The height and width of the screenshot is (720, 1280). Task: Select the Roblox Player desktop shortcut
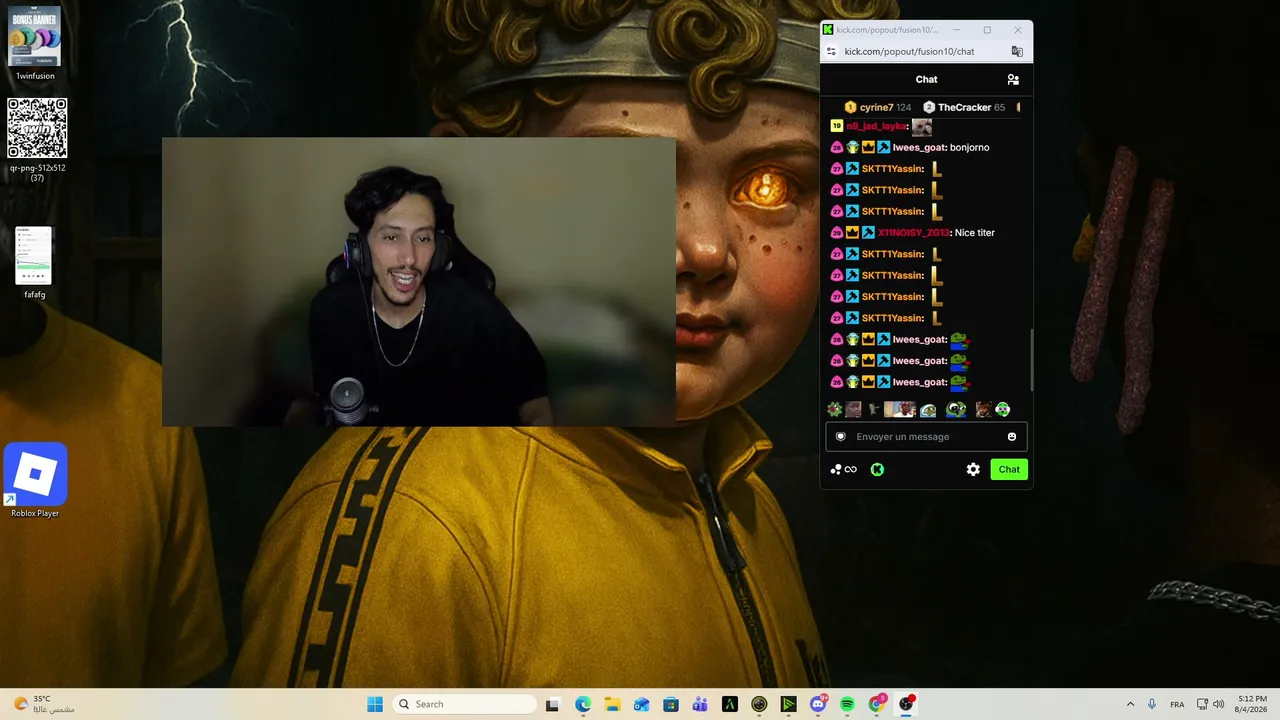click(x=35, y=481)
